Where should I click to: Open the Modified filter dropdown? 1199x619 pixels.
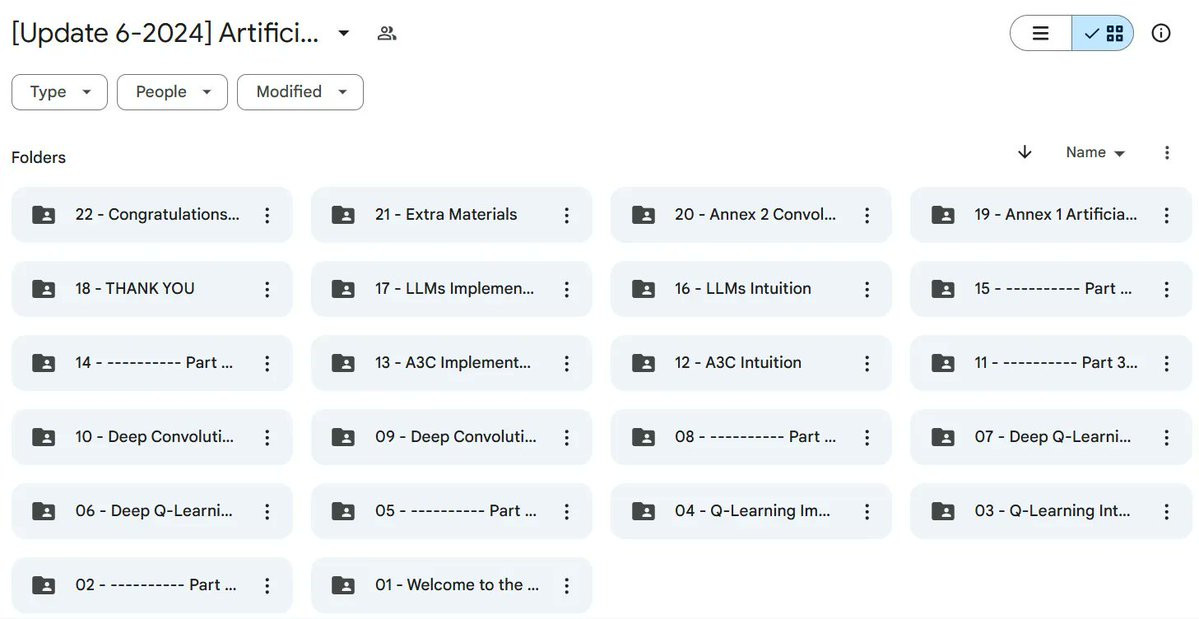coord(300,92)
